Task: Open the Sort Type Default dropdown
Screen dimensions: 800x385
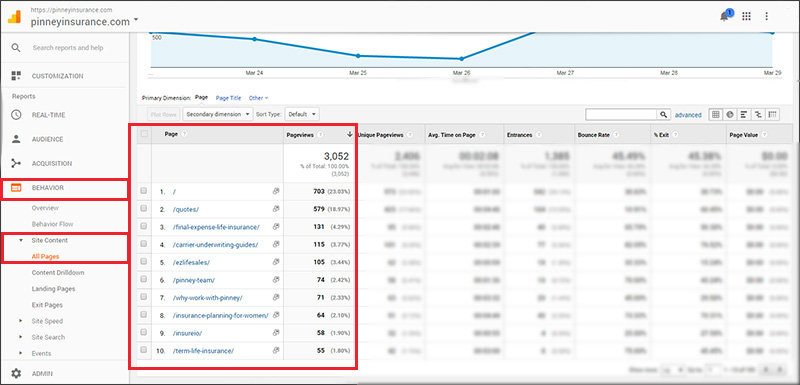Action: [302, 114]
